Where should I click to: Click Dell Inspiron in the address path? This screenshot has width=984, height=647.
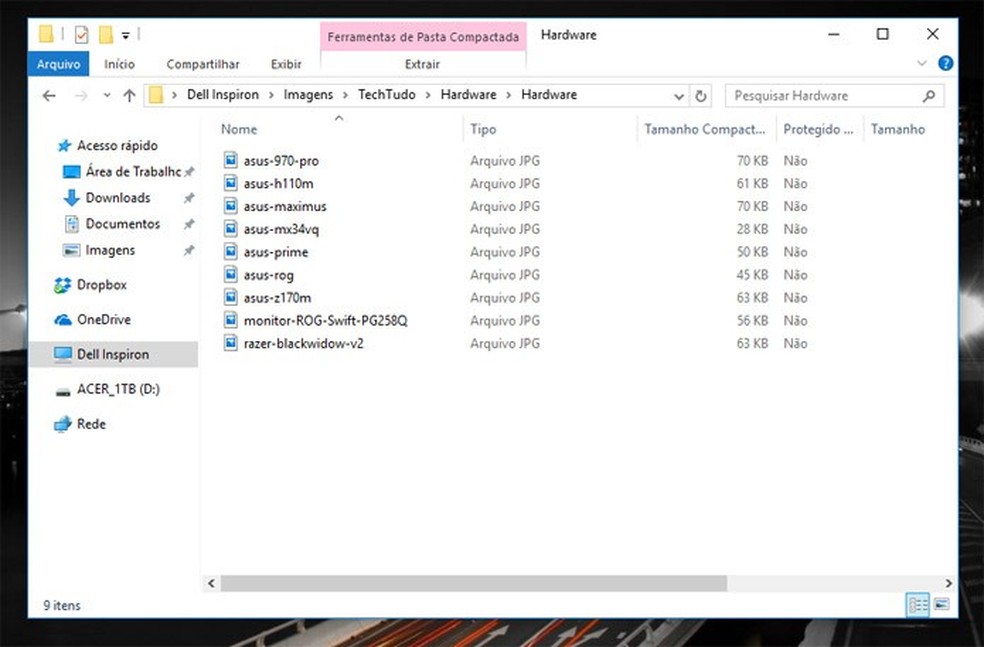[223, 95]
